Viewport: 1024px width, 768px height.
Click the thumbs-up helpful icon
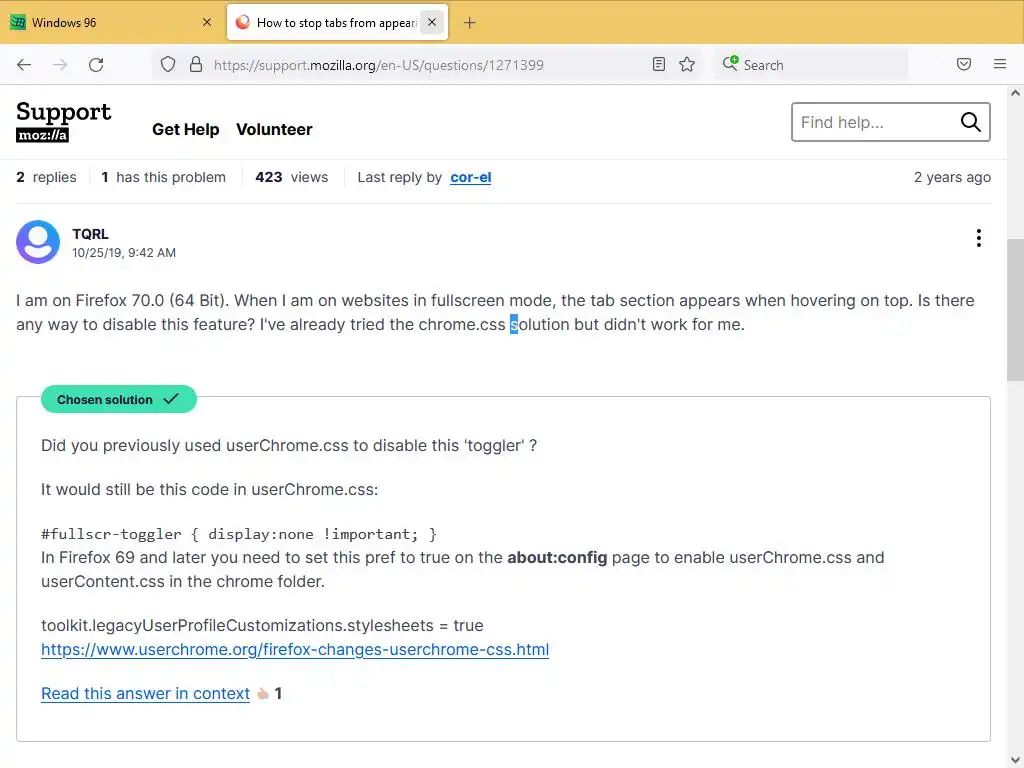coord(263,694)
